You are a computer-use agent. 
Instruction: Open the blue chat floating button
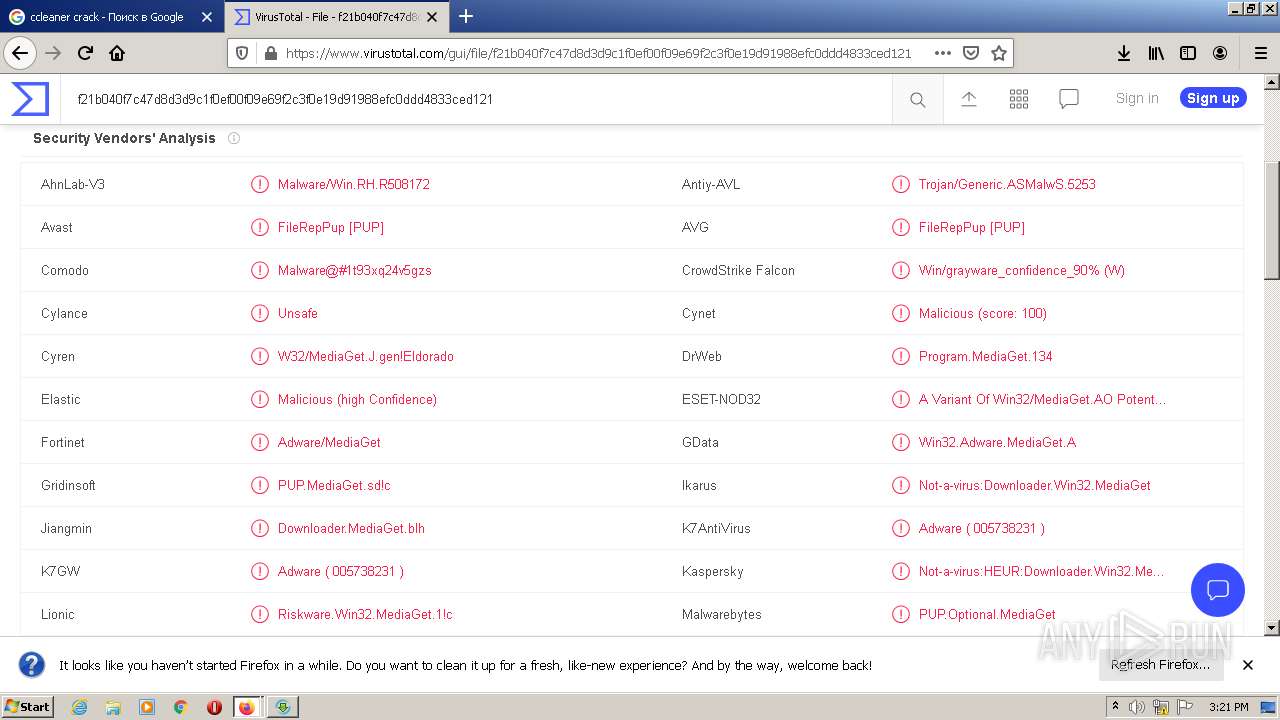point(1218,589)
